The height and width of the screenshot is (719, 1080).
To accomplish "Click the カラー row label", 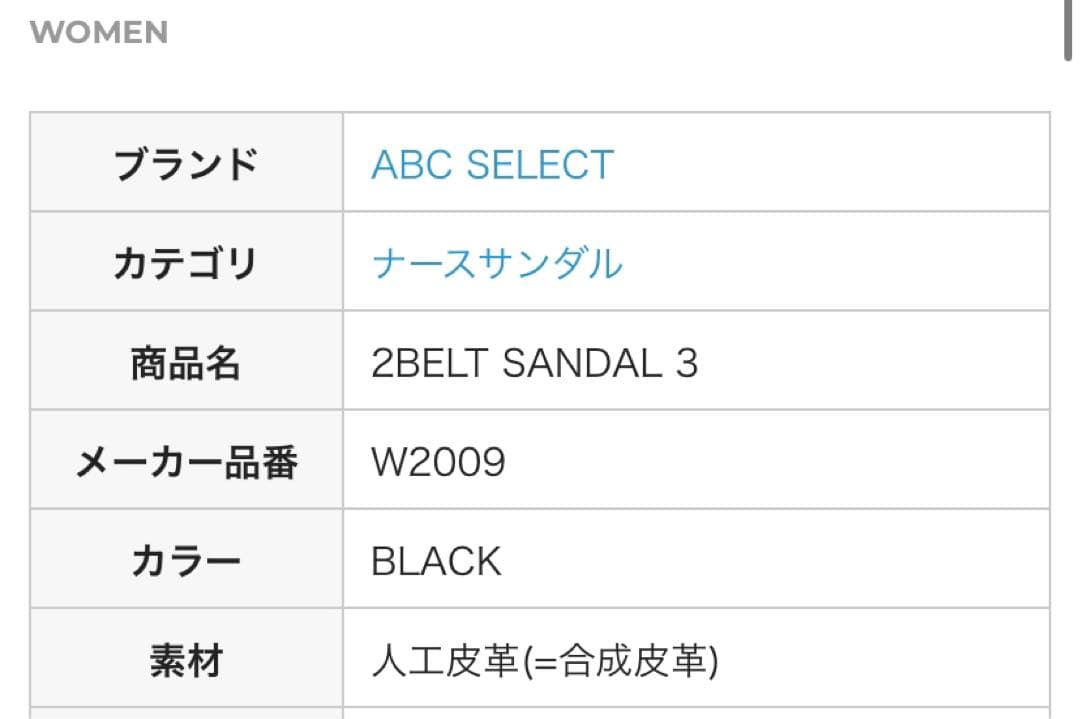I will [186, 561].
